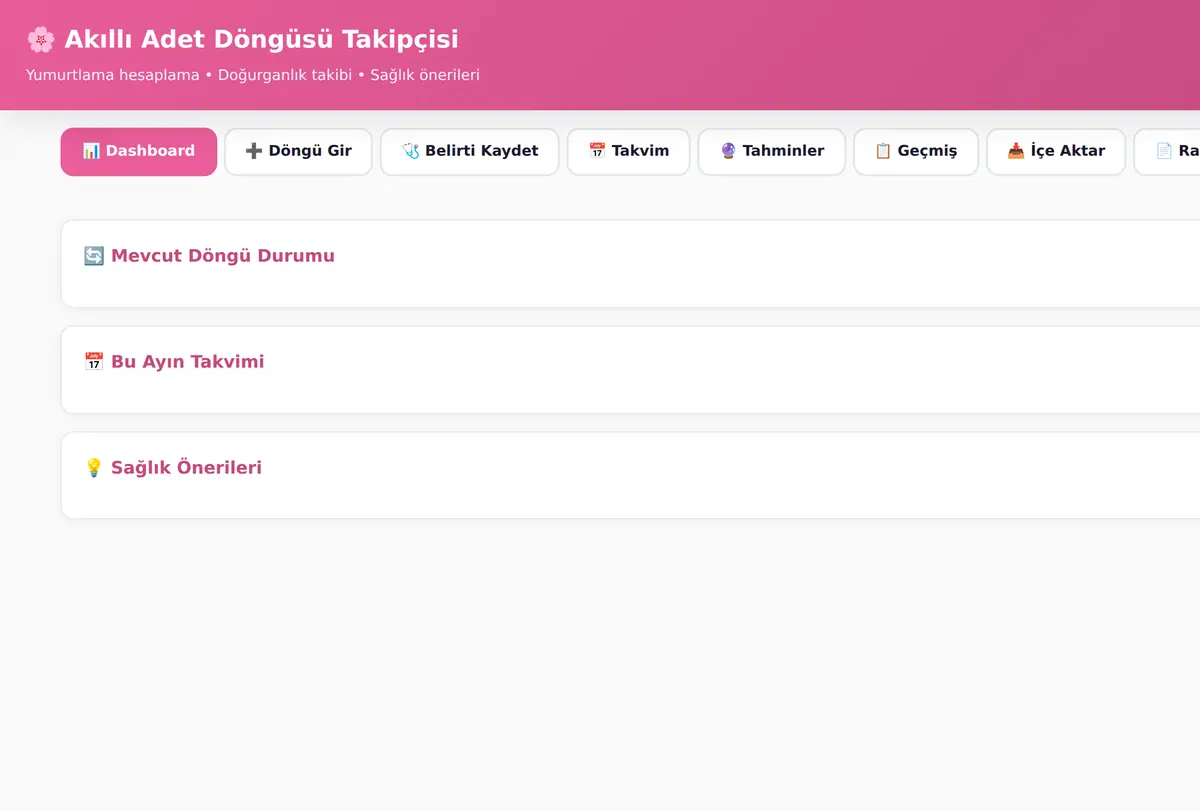The image size is (1200, 811).
Task: Select the Tahminler tab
Action: click(772, 152)
